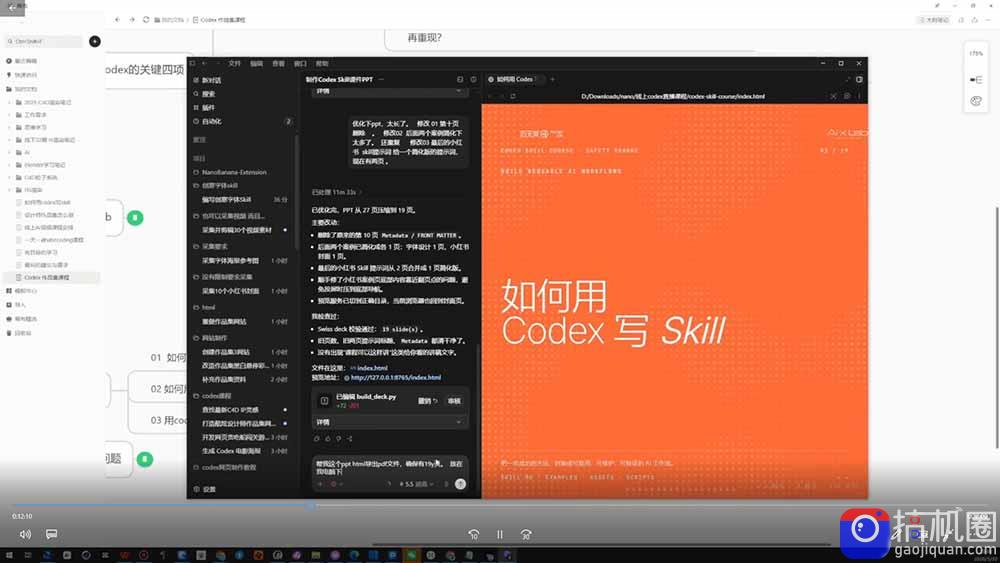Toggle the lower green mind-map node button

pyautogui.click(x=145, y=459)
